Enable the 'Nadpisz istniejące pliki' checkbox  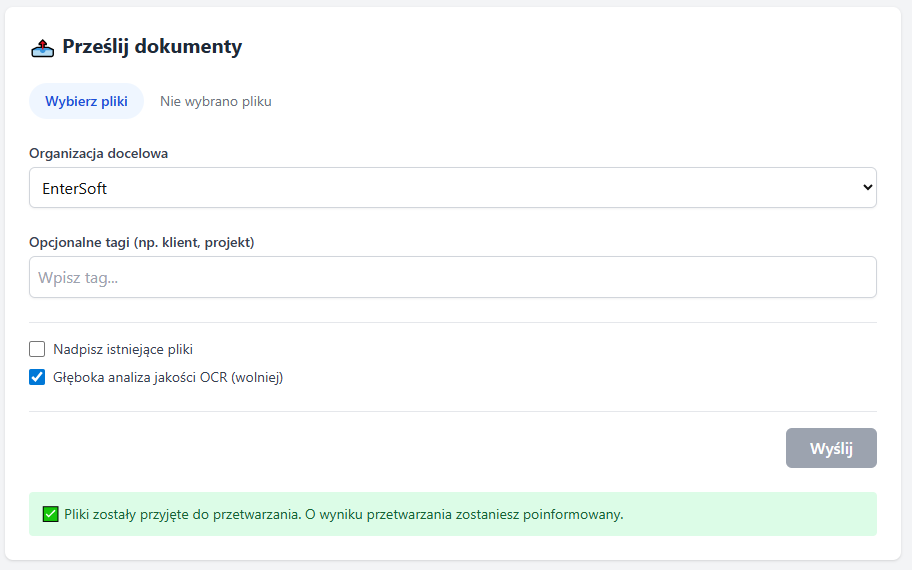[x=37, y=349]
